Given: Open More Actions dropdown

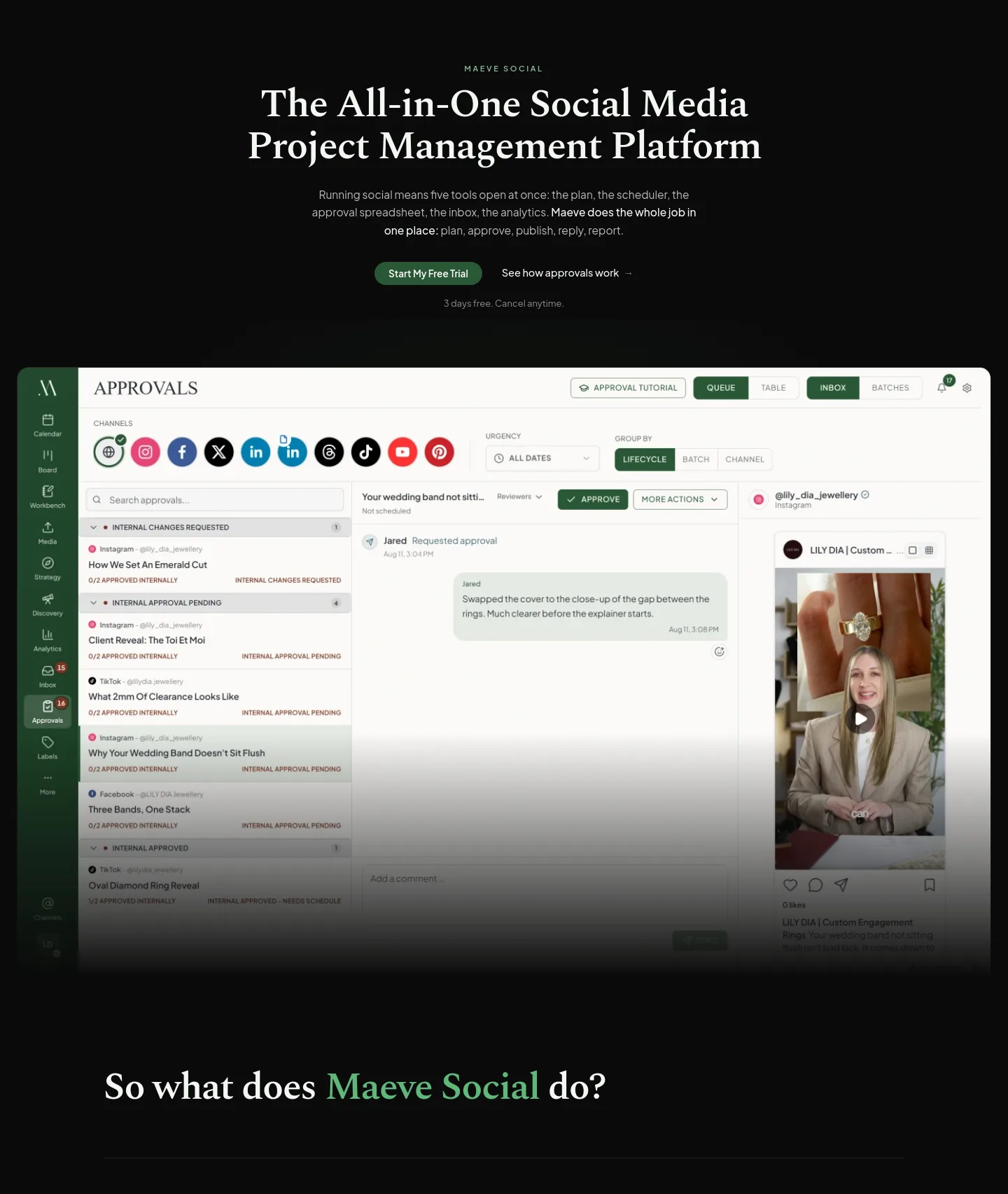Looking at the screenshot, I should [680, 499].
